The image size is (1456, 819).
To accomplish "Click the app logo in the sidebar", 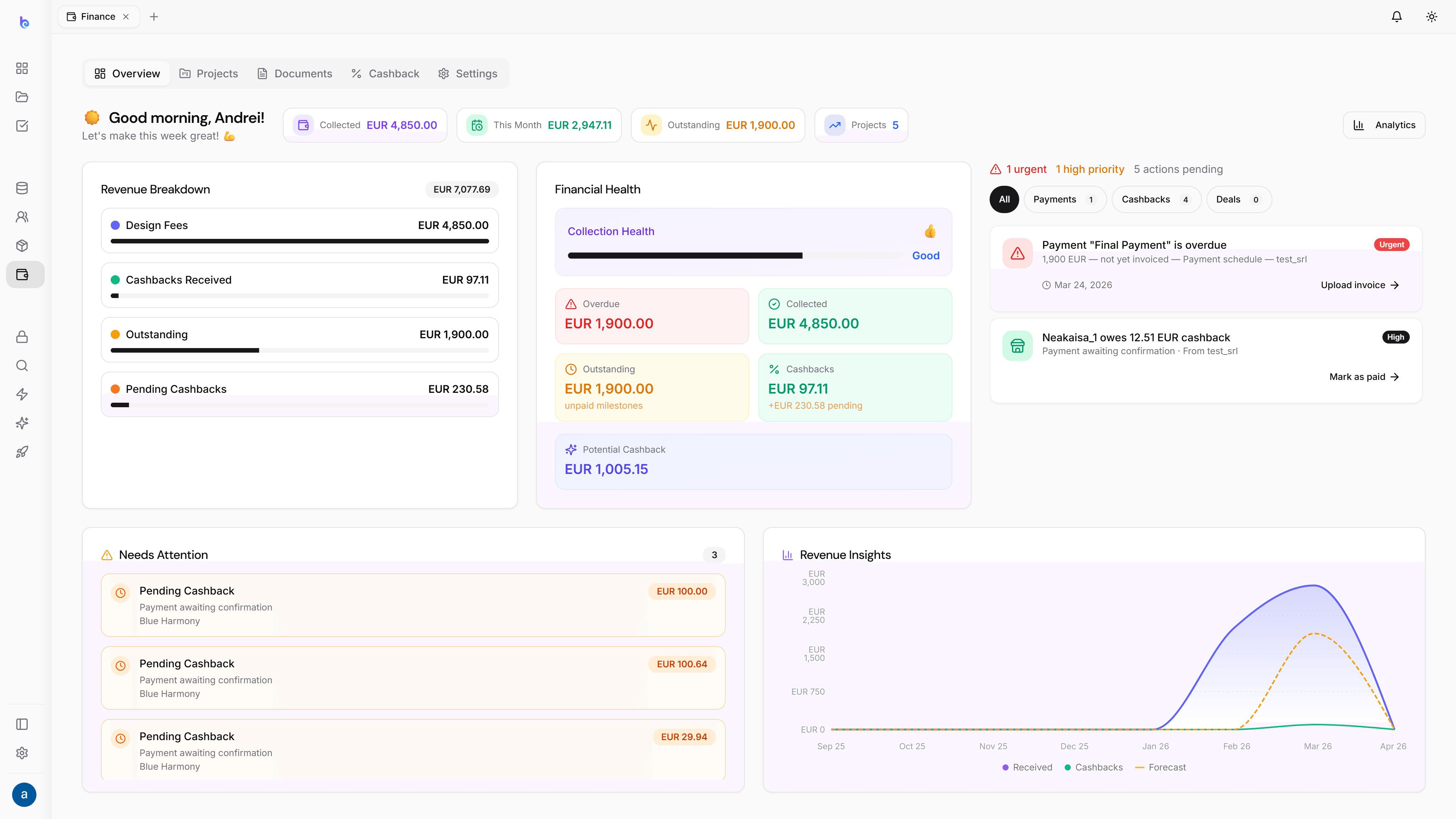I will coord(24,22).
